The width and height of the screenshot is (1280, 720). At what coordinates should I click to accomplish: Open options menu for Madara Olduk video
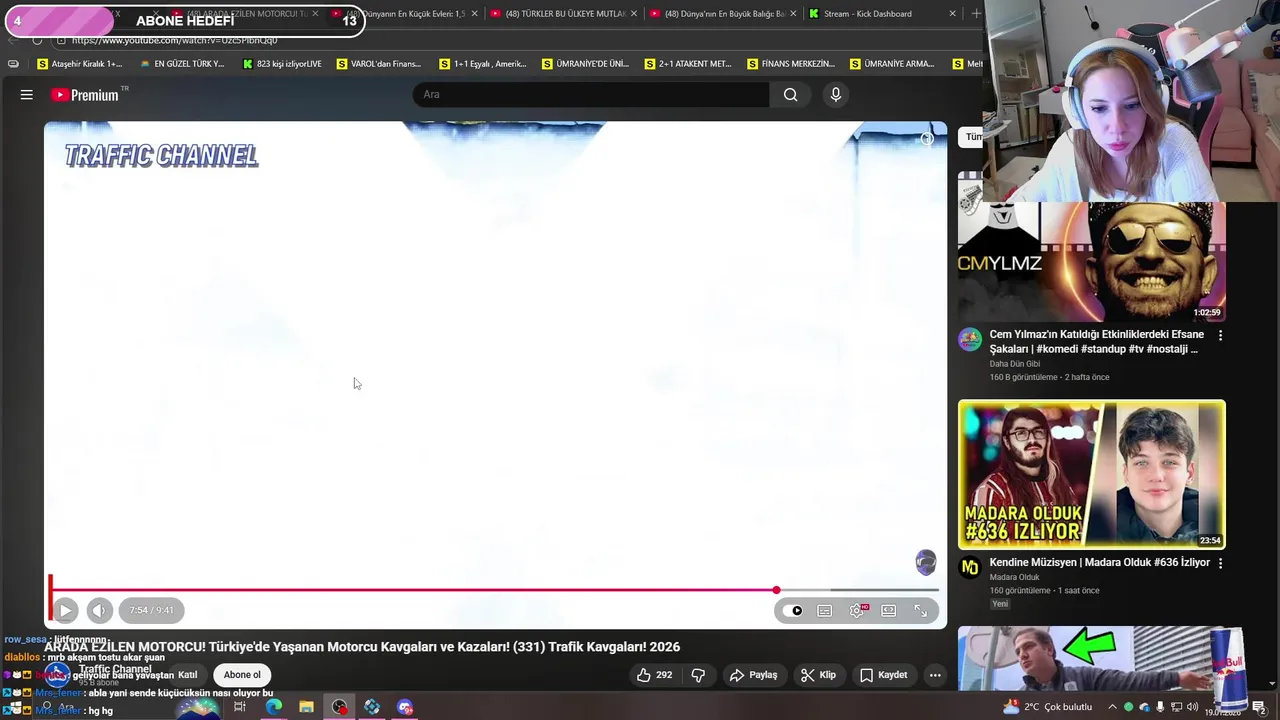pyautogui.click(x=1220, y=563)
